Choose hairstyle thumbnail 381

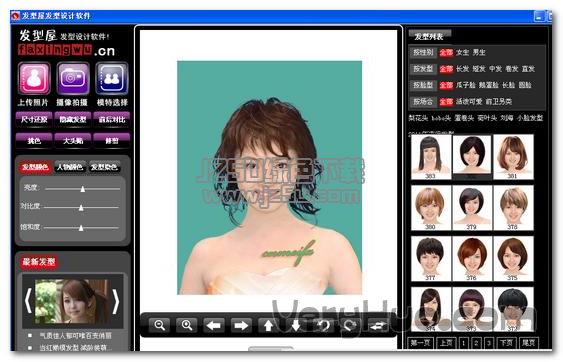513,157
